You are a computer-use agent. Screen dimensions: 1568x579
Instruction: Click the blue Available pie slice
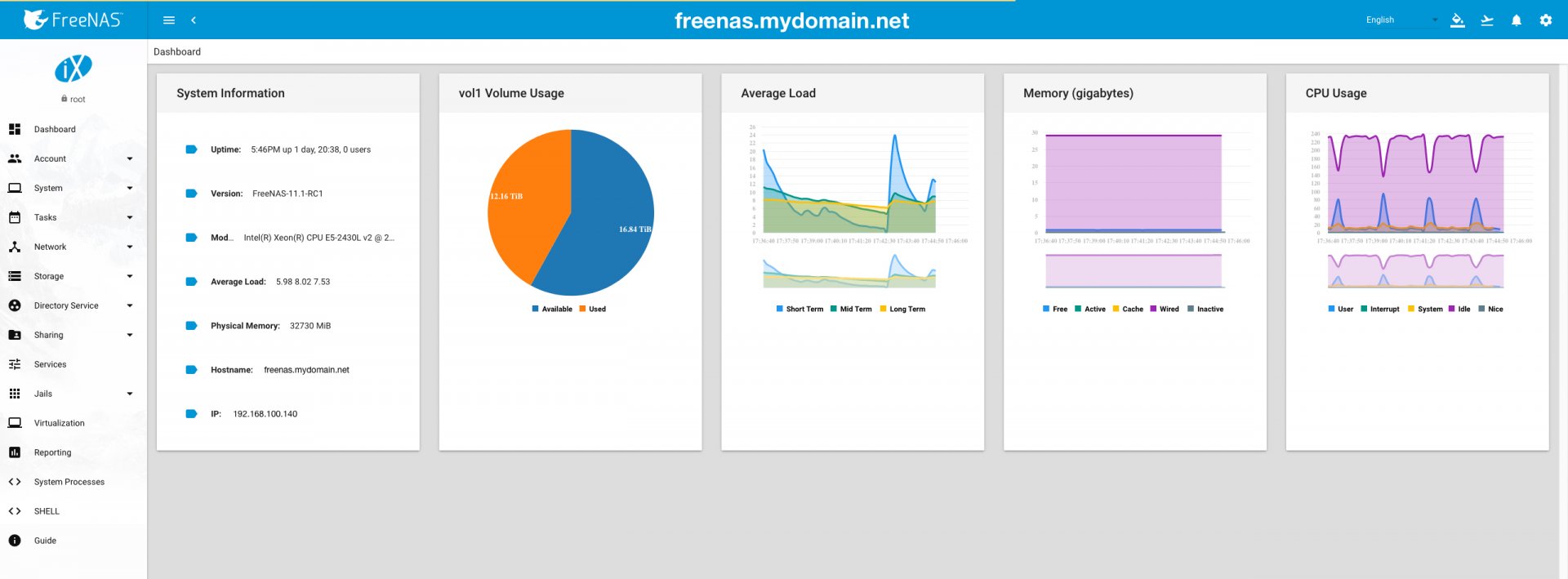604,220
